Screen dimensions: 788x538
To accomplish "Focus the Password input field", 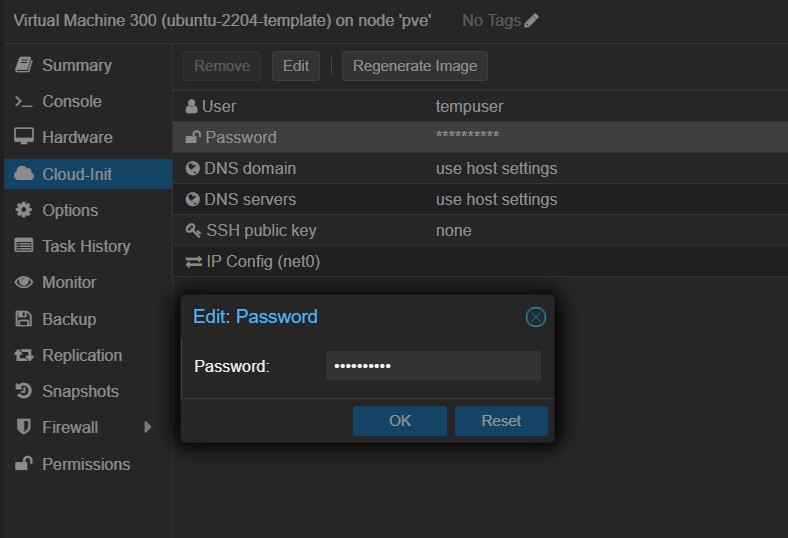I will pos(433,366).
